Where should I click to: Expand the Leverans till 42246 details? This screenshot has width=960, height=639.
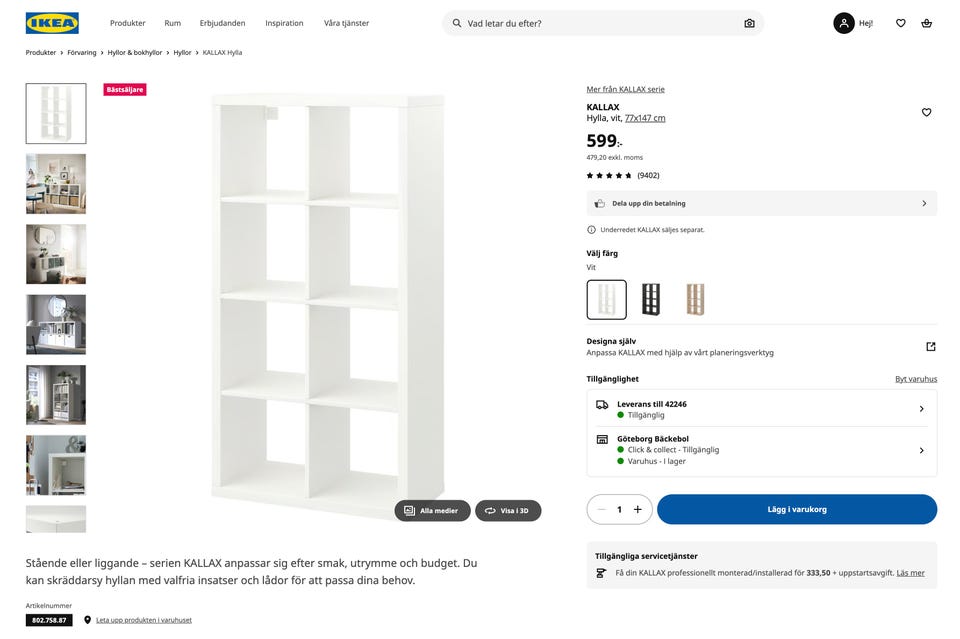click(x=762, y=408)
